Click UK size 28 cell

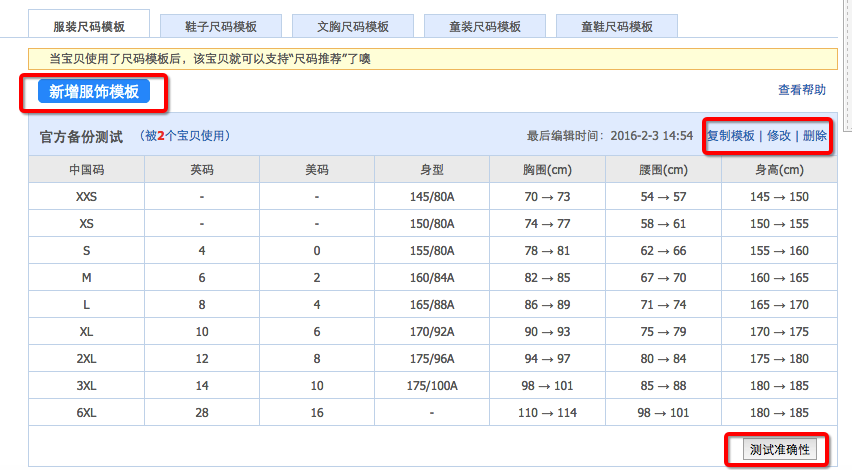pos(202,412)
